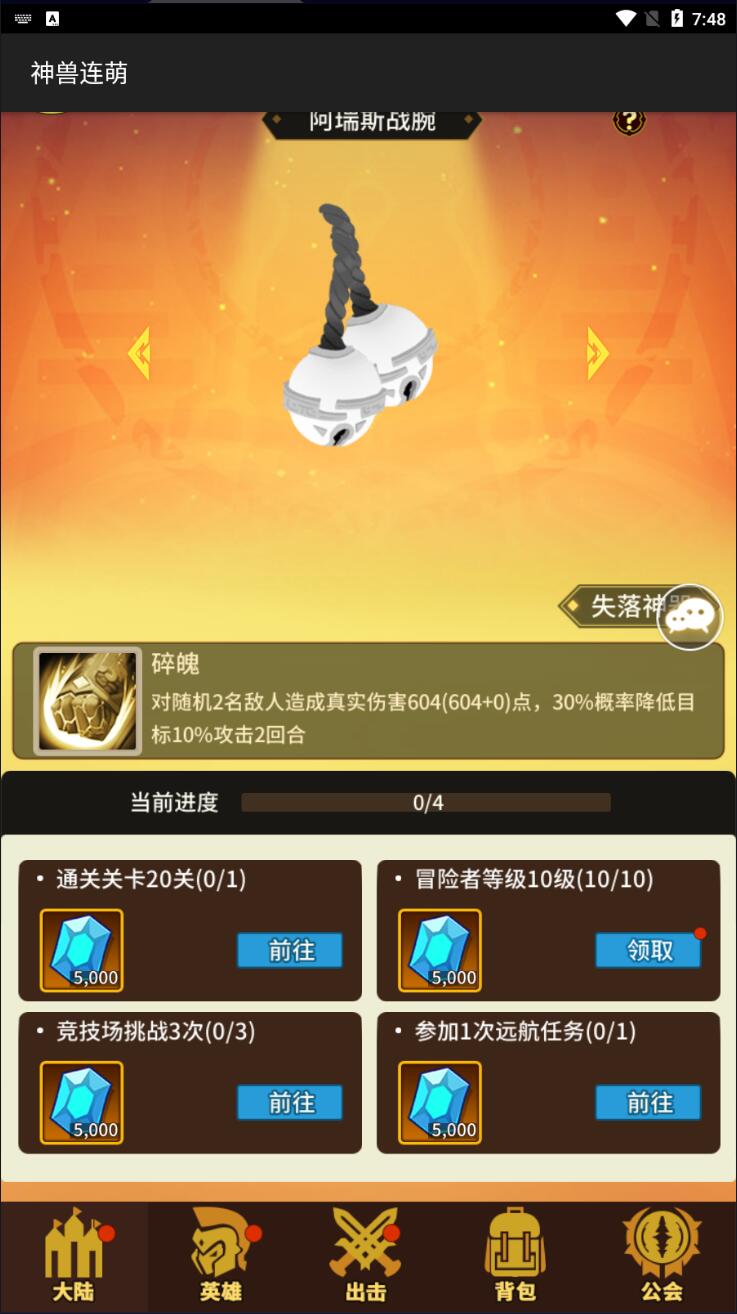737x1314 pixels.
Task: Tap gem reward for 参加1次远航任务
Action: 440,1102
